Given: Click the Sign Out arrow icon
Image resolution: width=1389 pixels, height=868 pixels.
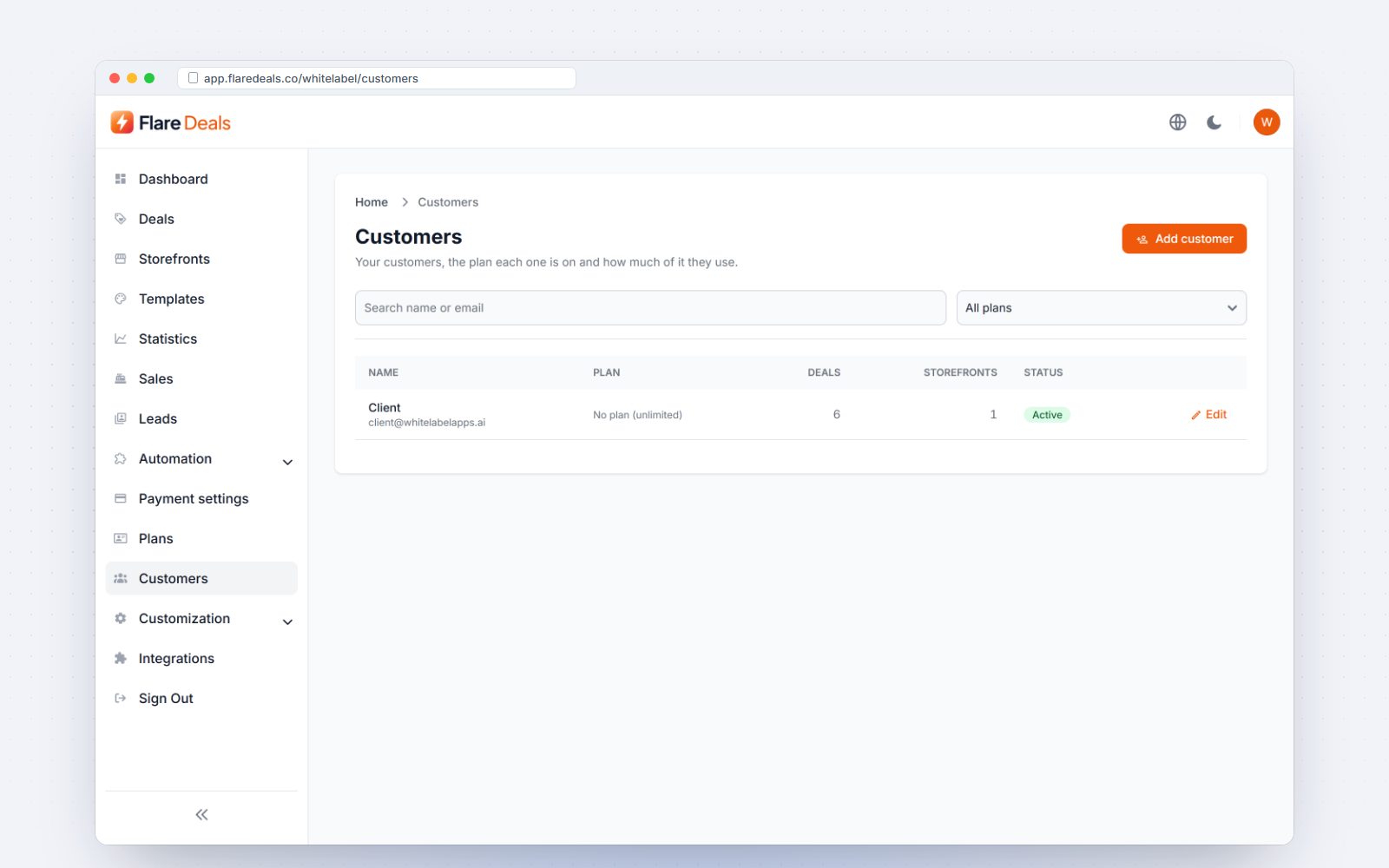Looking at the screenshot, I should point(121,698).
